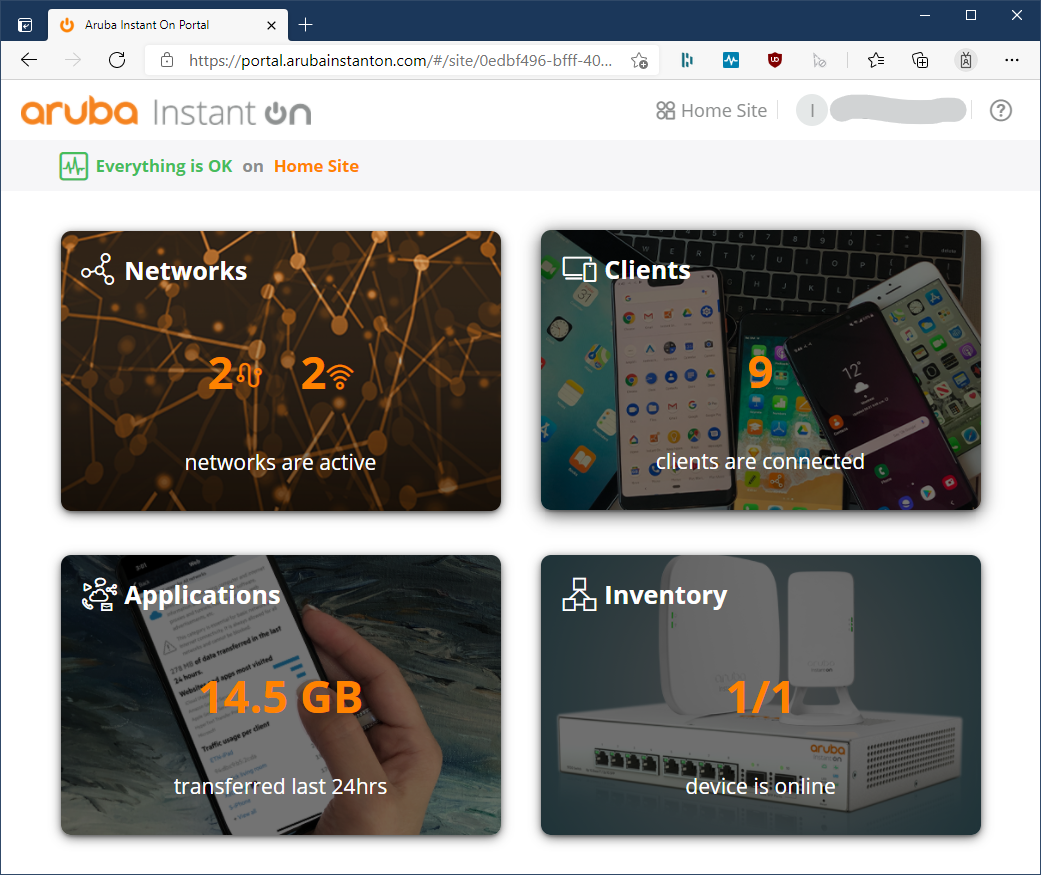Click the 'clients are connected' caption
This screenshot has height=875, width=1041.
760,461
